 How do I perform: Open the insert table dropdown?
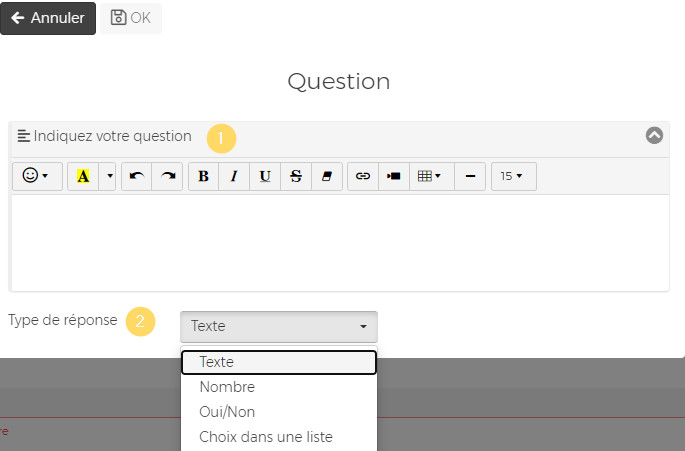click(x=429, y=176)
